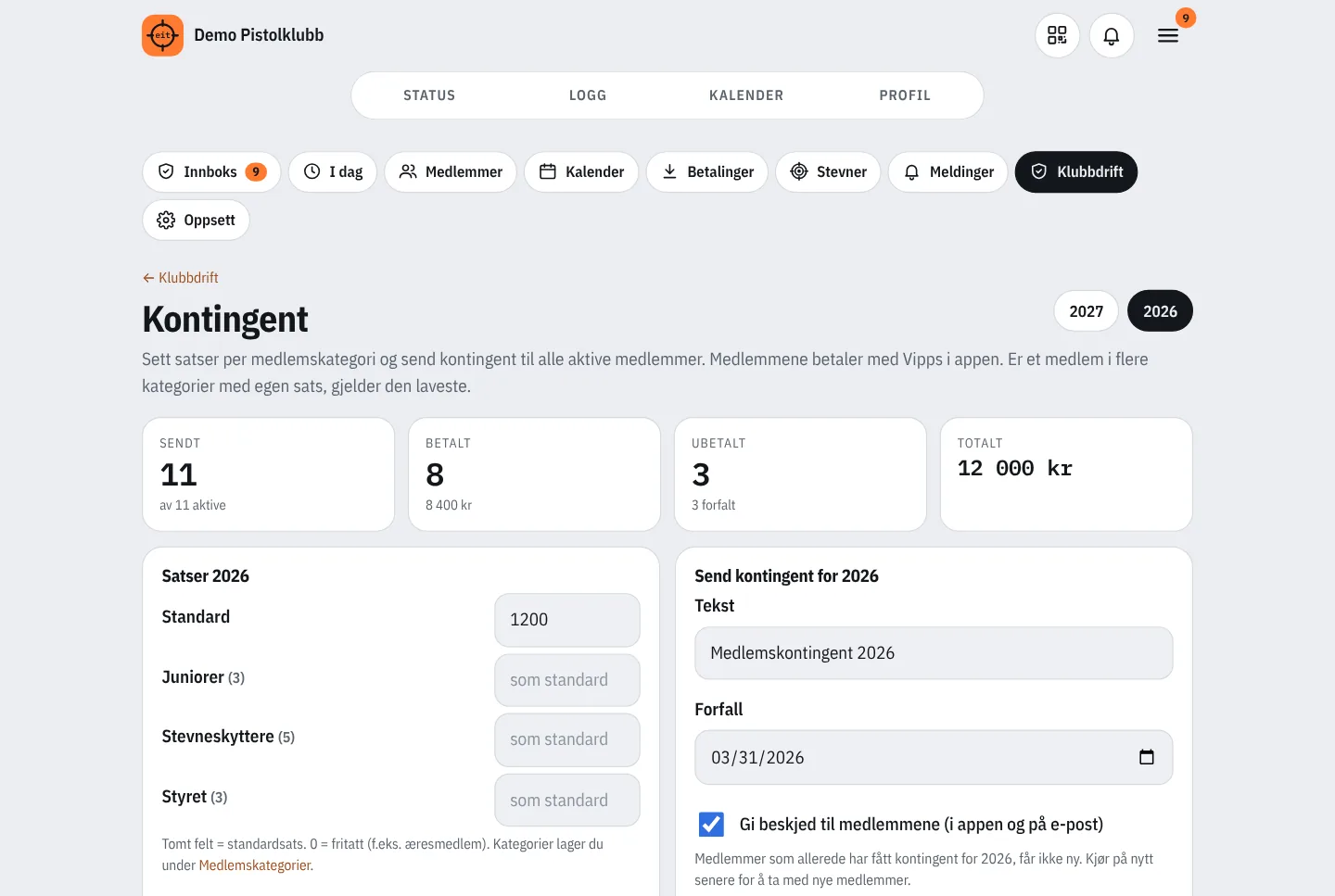Image resolution: width=1335 pixels, height=896 pixels.
Task: Go to the LOGG tab
Action: pyautogui.click(x=588, y=95)
